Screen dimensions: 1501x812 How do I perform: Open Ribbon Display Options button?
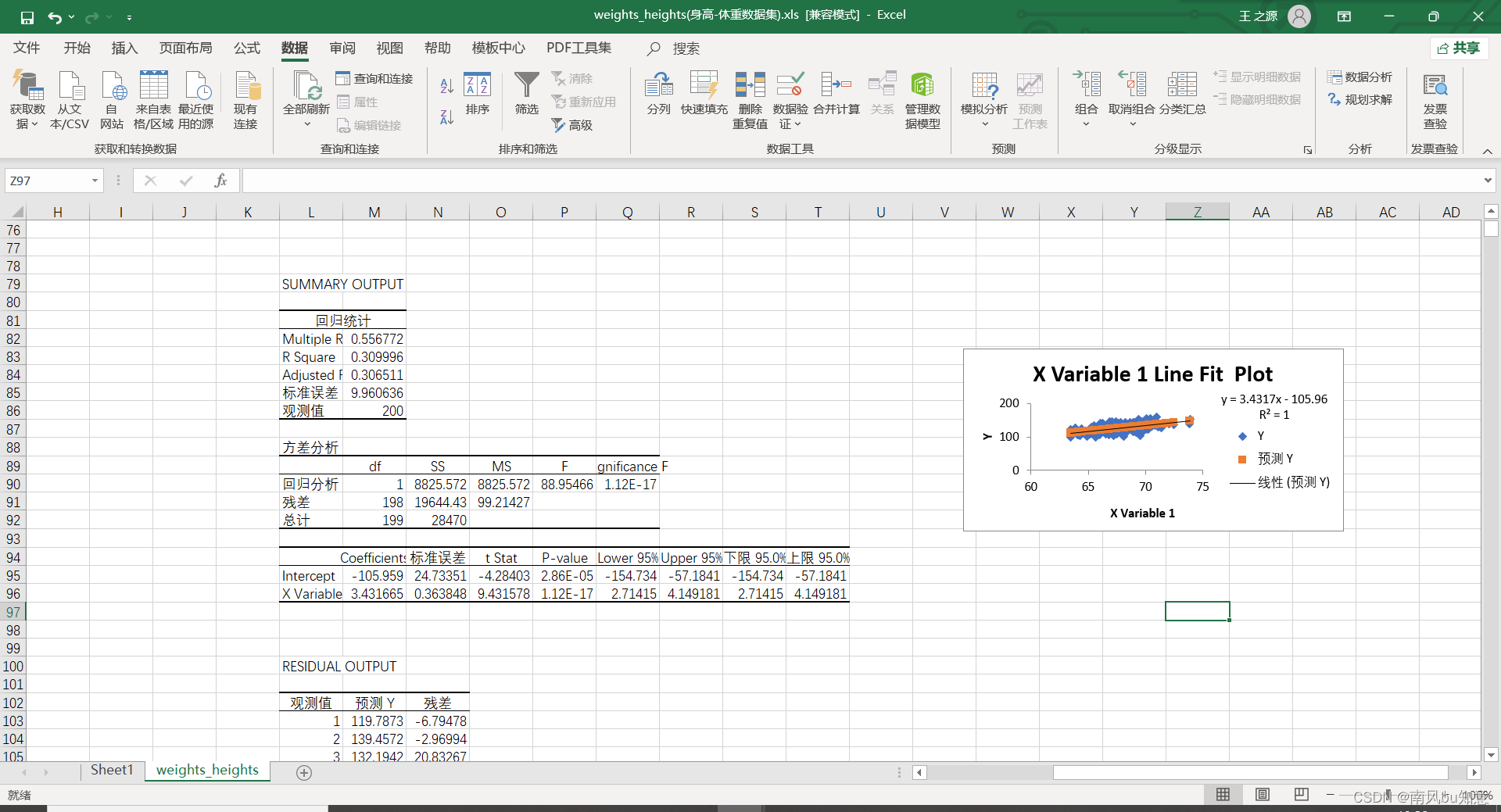click(1345, 16)
